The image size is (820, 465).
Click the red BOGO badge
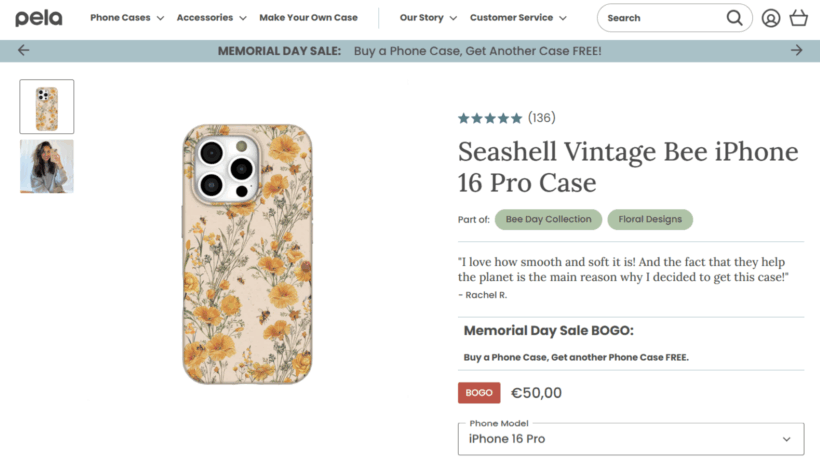[x=479, y=393]
